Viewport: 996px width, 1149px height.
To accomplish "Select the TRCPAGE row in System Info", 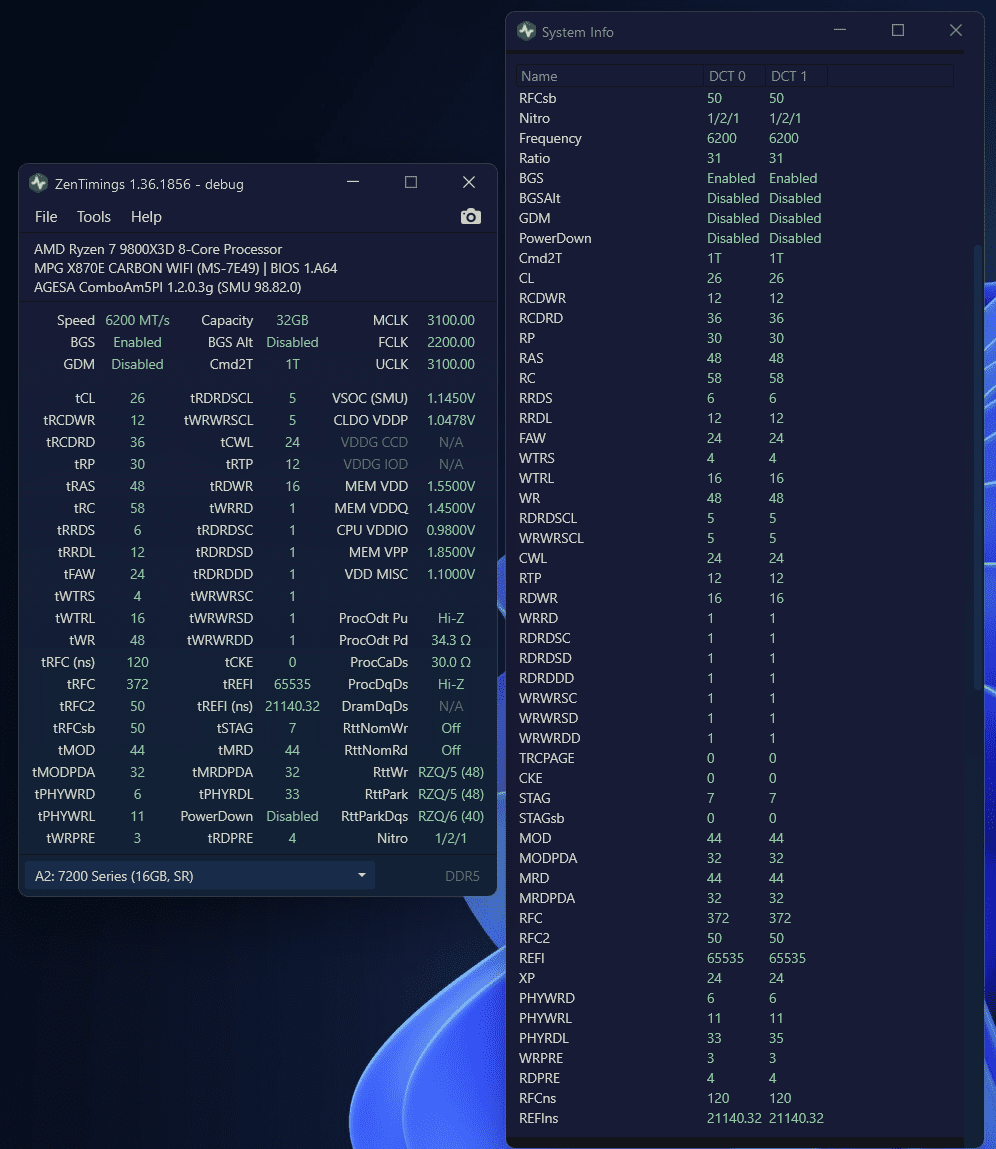I will click(x=735, y=758).
